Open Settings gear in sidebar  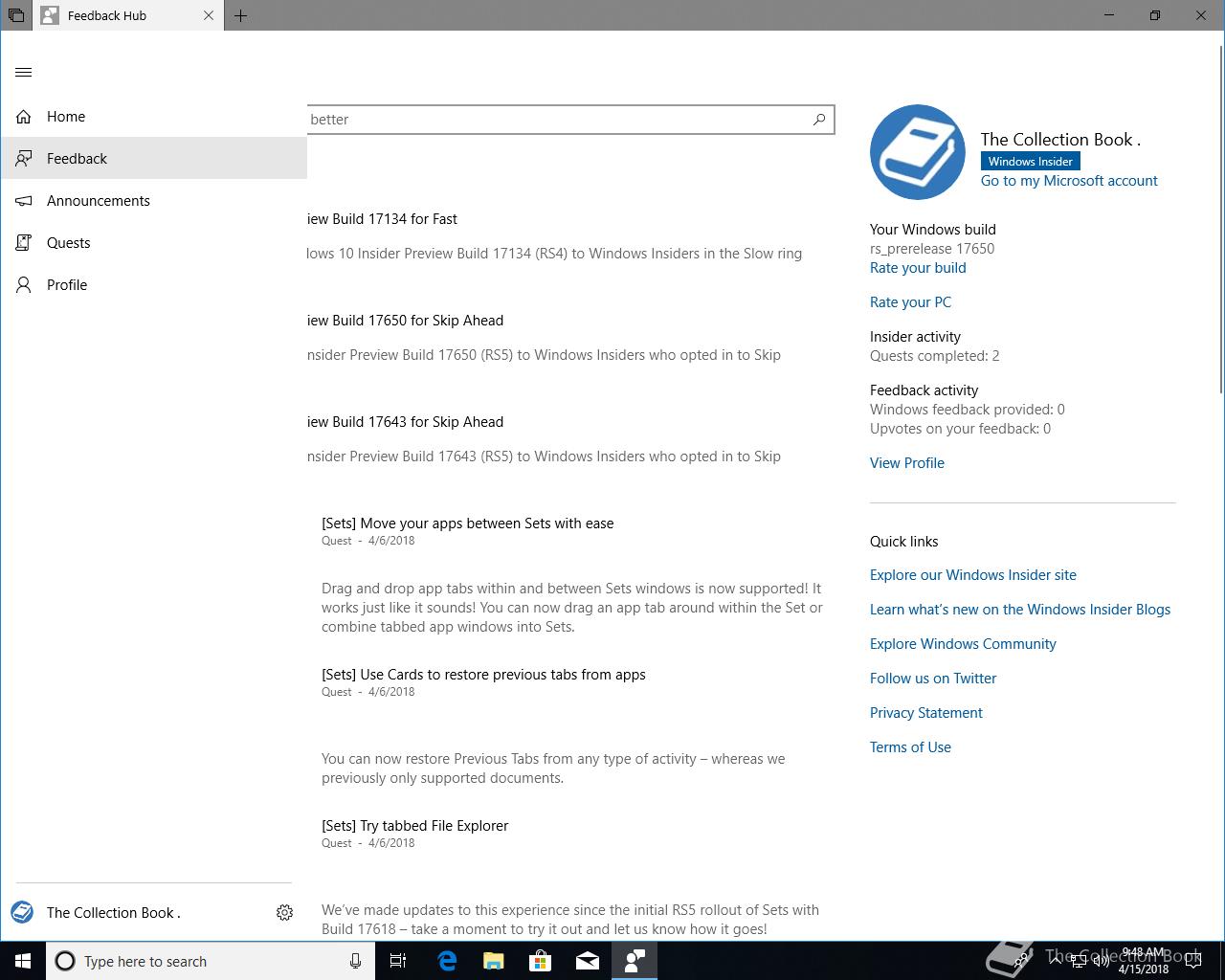tap(284, 913)
